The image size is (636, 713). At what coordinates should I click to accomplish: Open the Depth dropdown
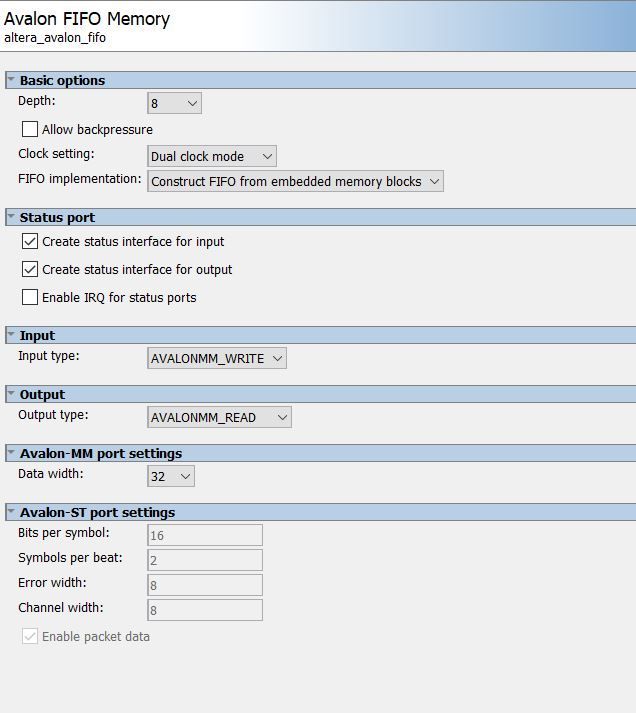[x=174, y=103]
